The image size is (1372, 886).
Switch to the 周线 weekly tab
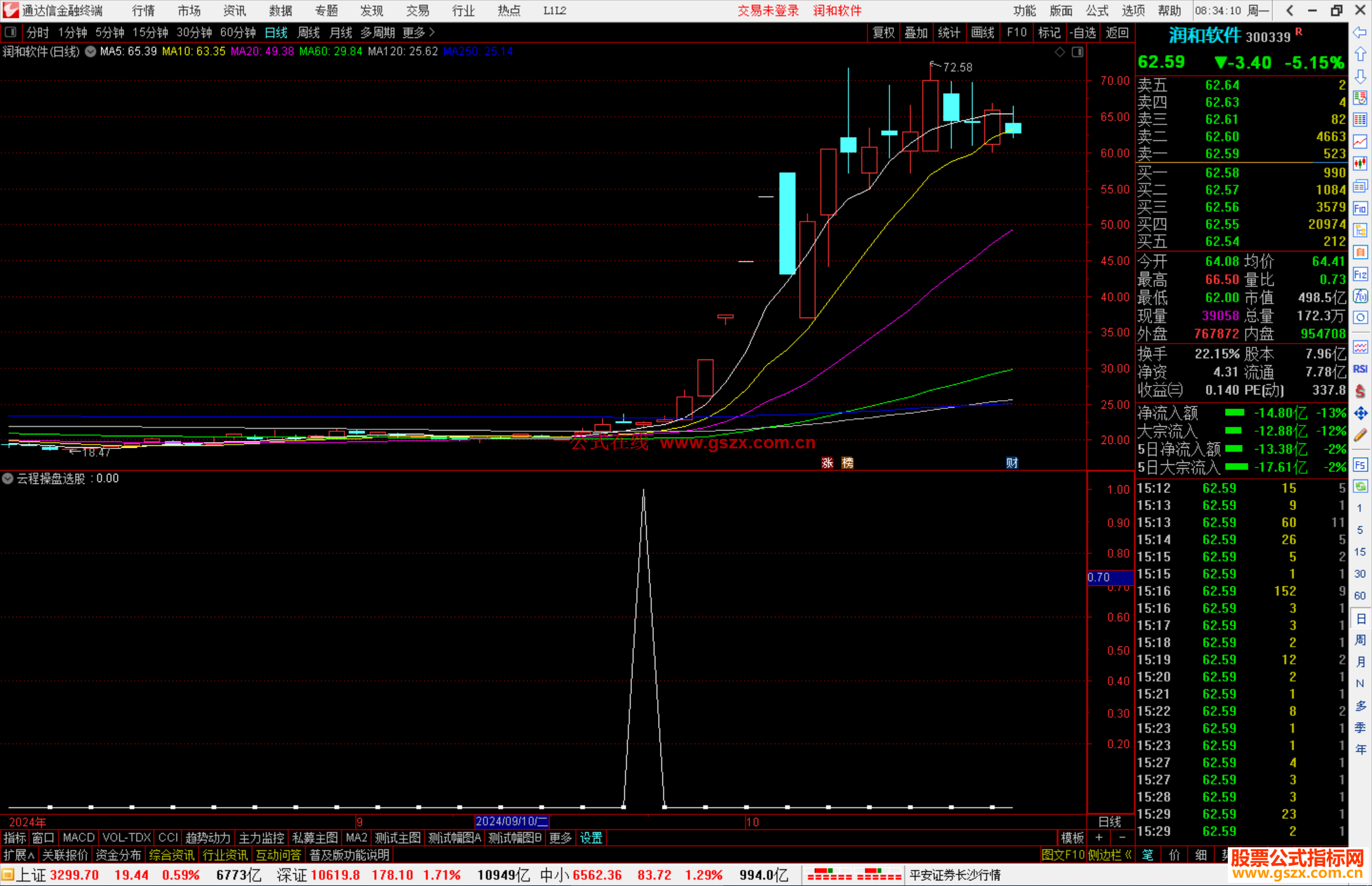pos(309,32)
